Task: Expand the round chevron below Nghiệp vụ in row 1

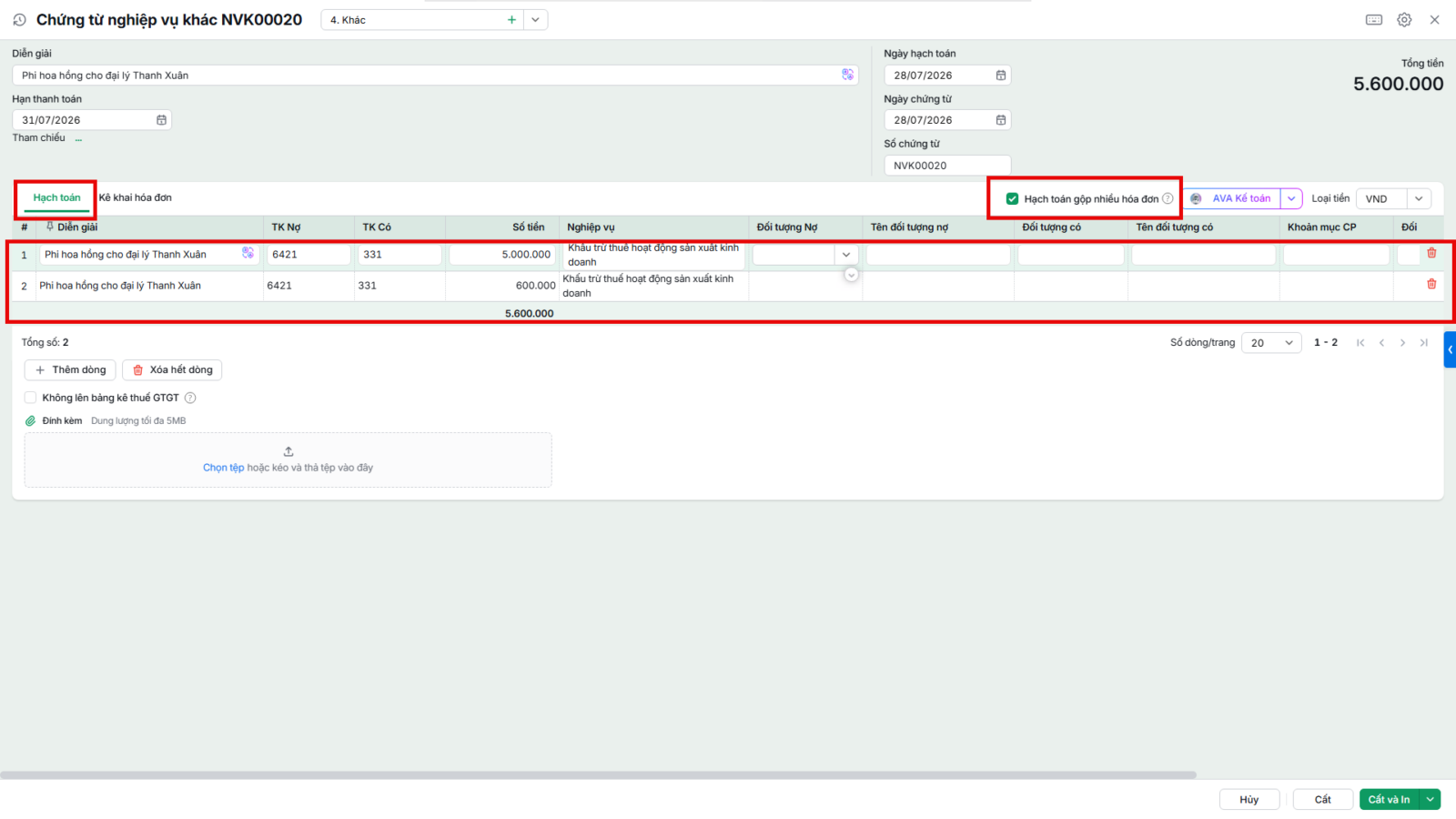Action: coord(851,274)
